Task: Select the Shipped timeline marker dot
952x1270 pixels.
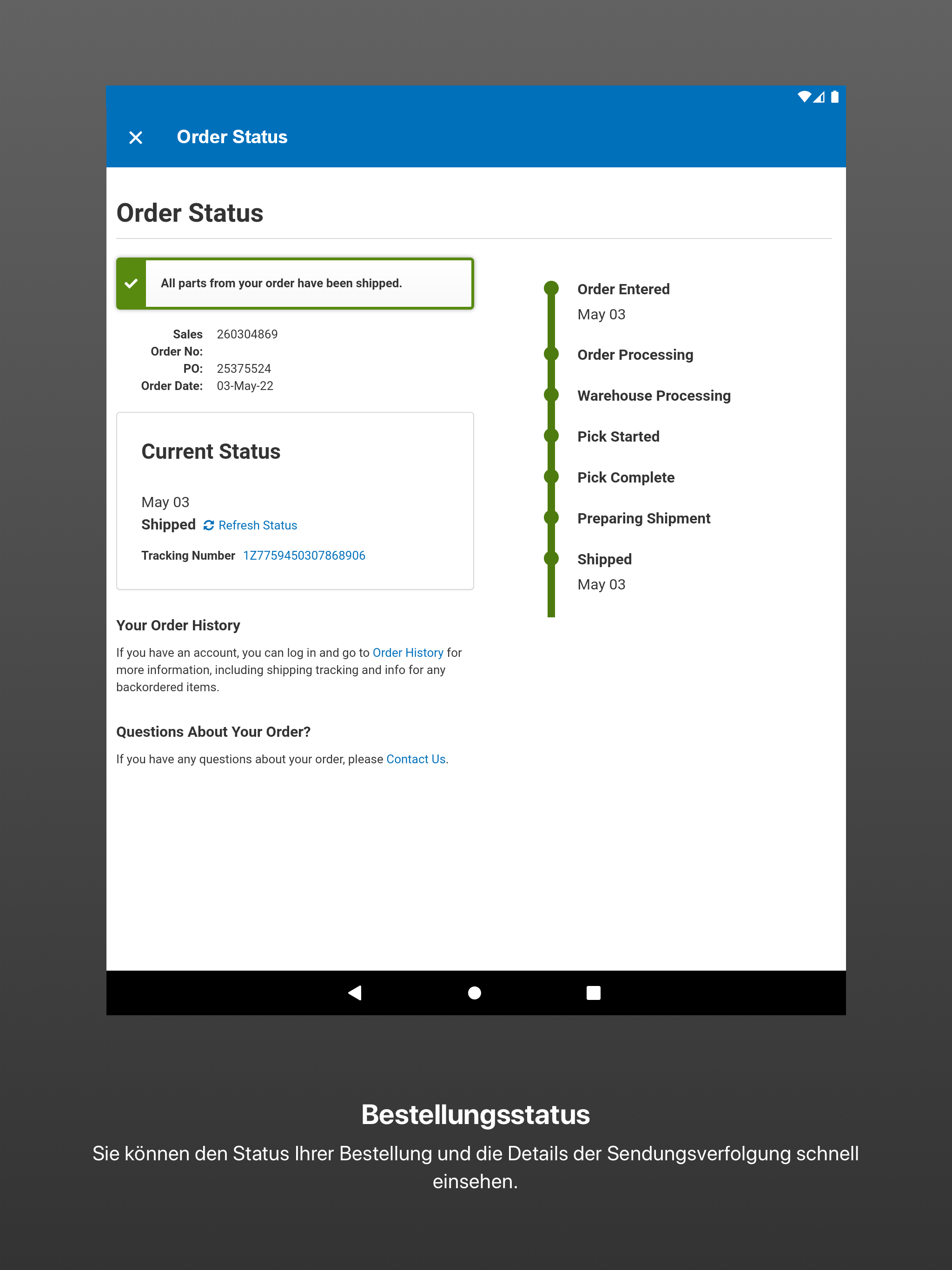Action: pos(551,558)
